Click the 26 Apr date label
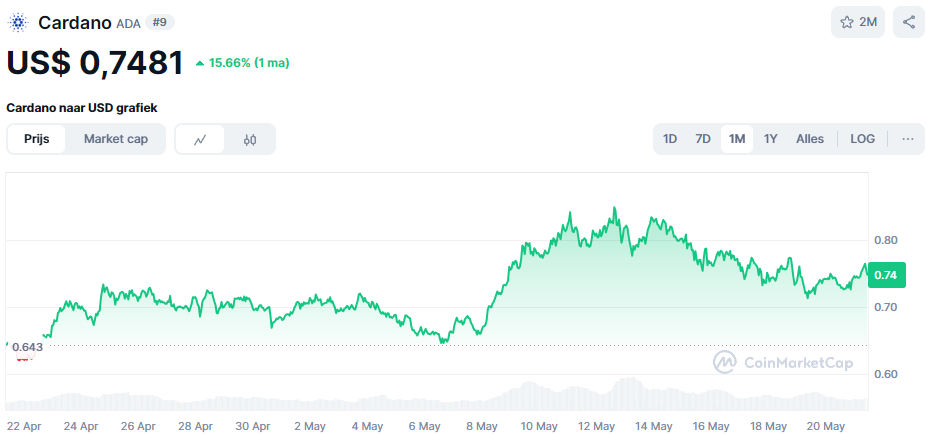This screenshot has height=435, width=927. pyautogui.click(x=138, y=426)
